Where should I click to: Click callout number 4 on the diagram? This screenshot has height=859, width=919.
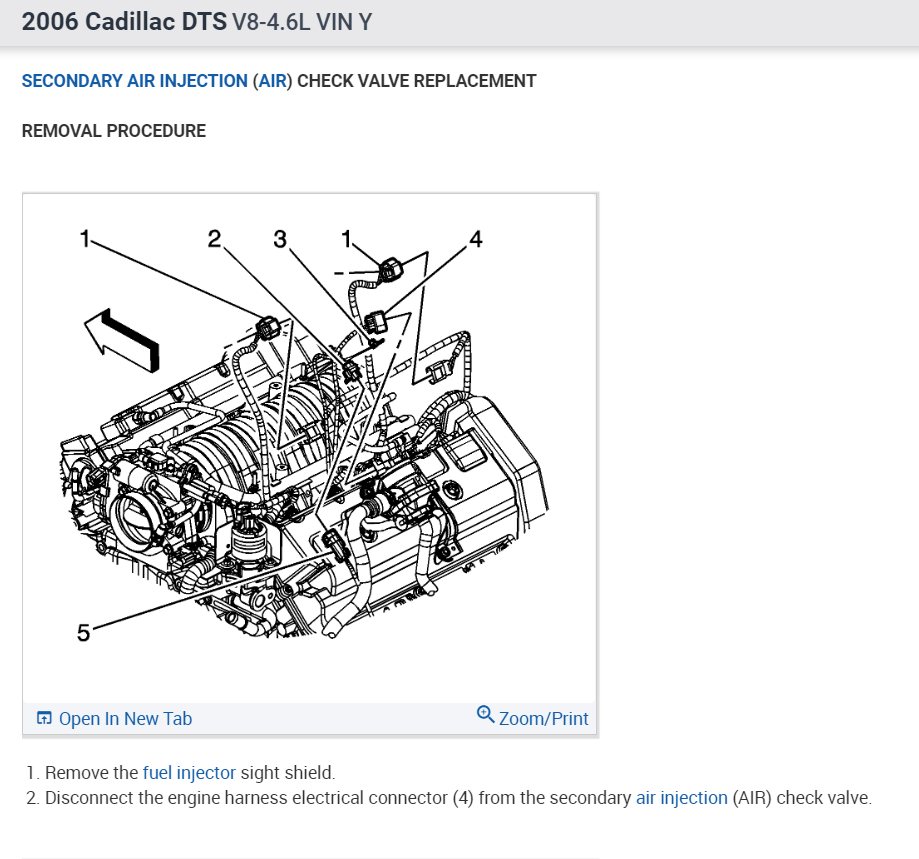coord(476,239)
